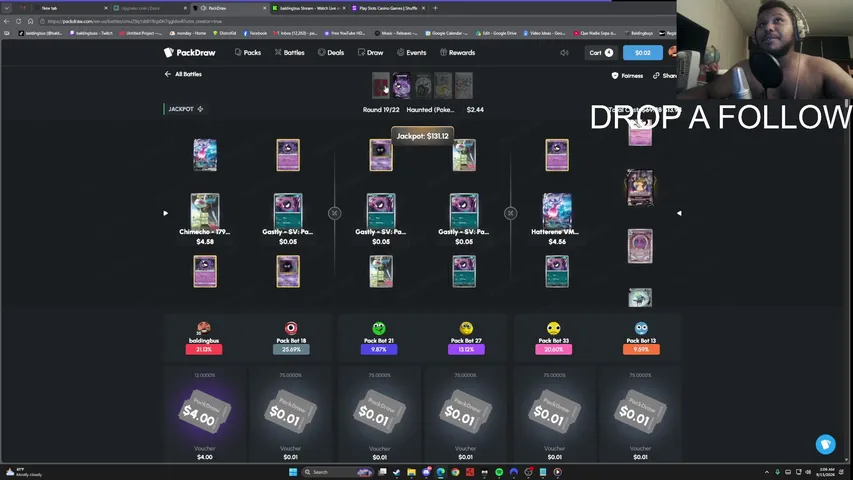The image size is (853, 480).
Task: Open the Facebook bookmark
Action: [255, 33]
